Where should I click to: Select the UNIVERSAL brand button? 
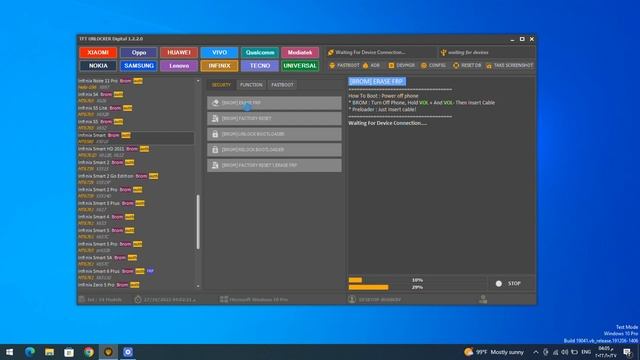click(x=300, y=66)
